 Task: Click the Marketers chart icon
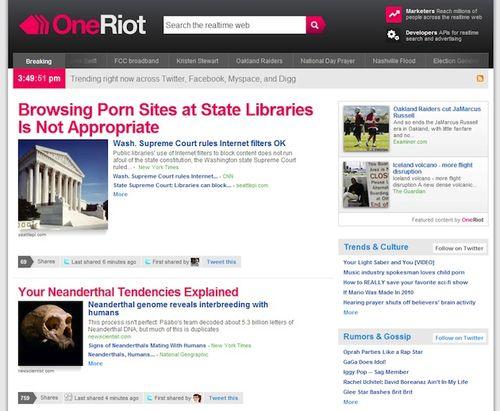click(394, 14)
